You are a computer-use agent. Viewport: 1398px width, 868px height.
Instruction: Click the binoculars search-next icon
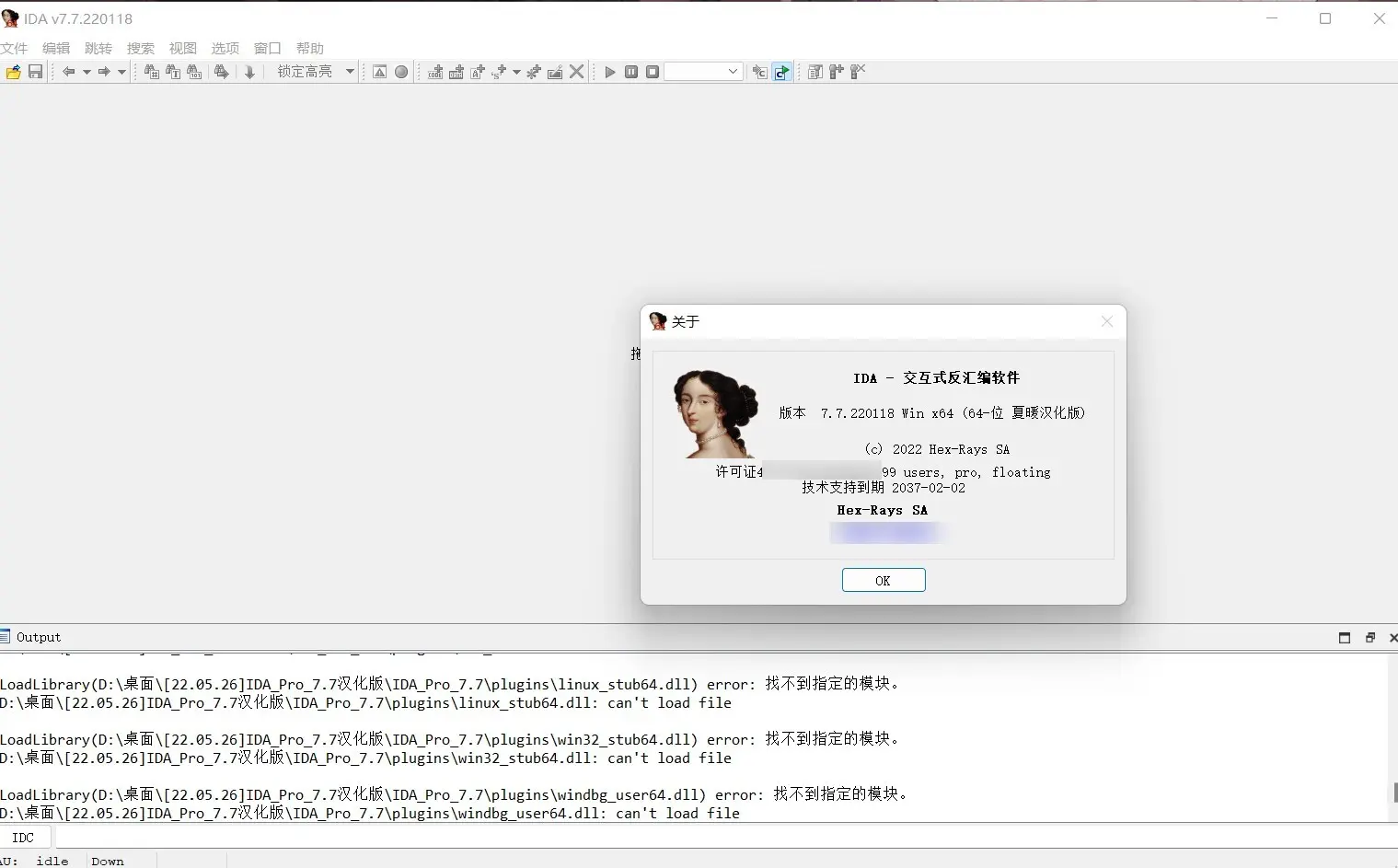221,72
